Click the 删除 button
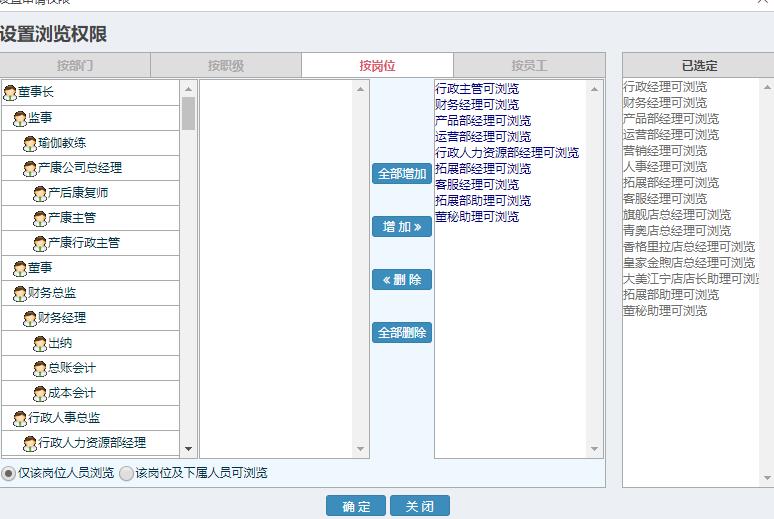This screenshot has height=519, width=774. 402,279
